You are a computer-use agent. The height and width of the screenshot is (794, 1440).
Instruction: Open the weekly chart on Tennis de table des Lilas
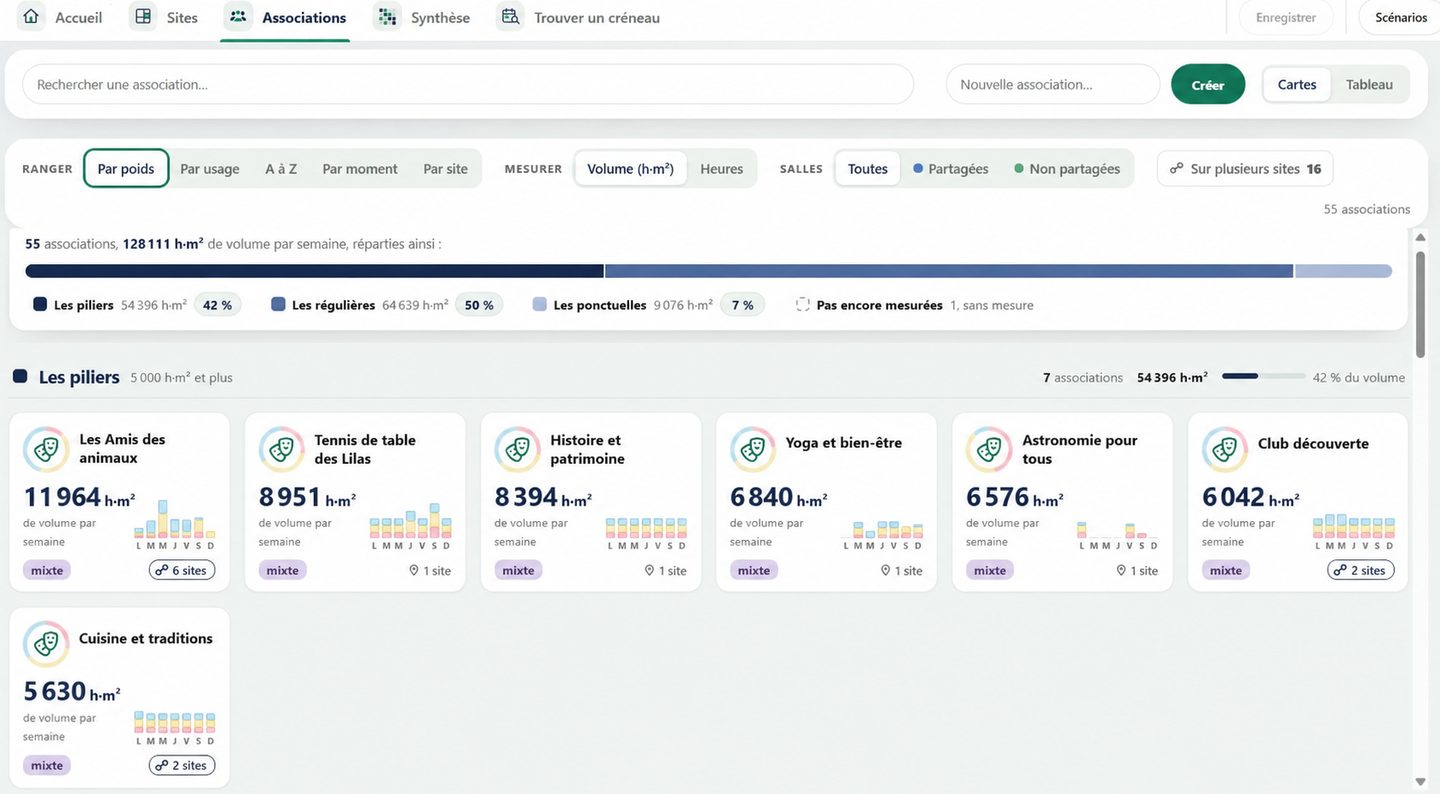click(x=411, y=526)
